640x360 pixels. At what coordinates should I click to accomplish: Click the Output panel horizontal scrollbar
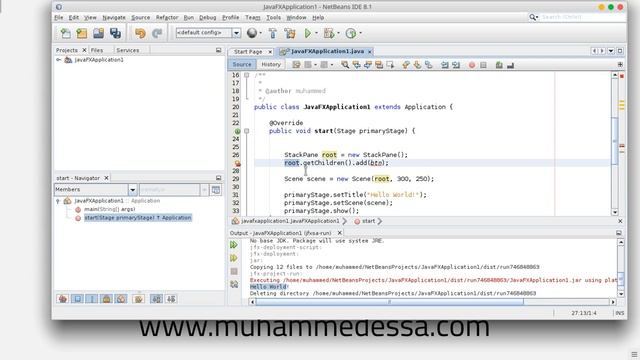click(x=389, y=302)
